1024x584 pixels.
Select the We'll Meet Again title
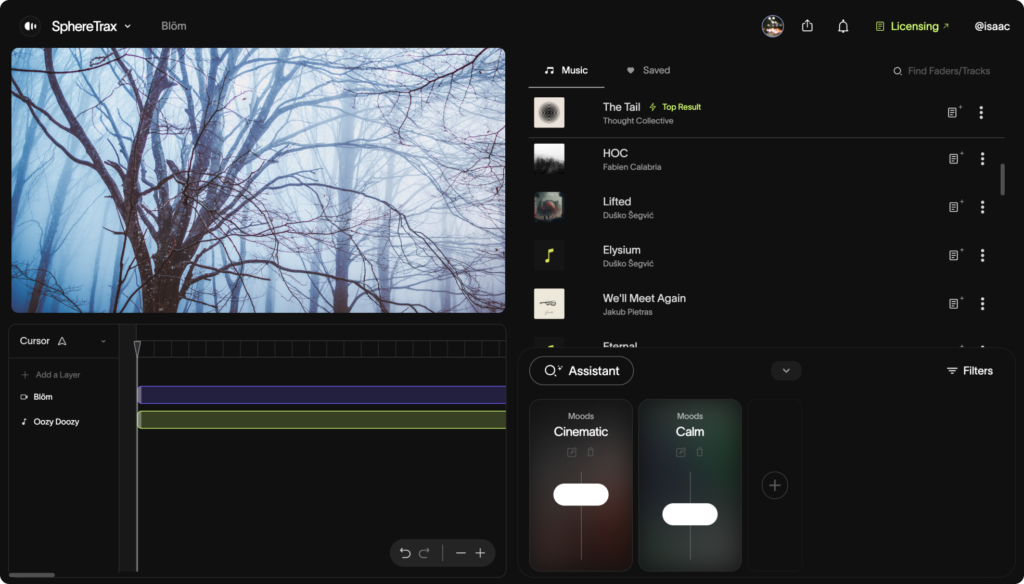(644, 298)
